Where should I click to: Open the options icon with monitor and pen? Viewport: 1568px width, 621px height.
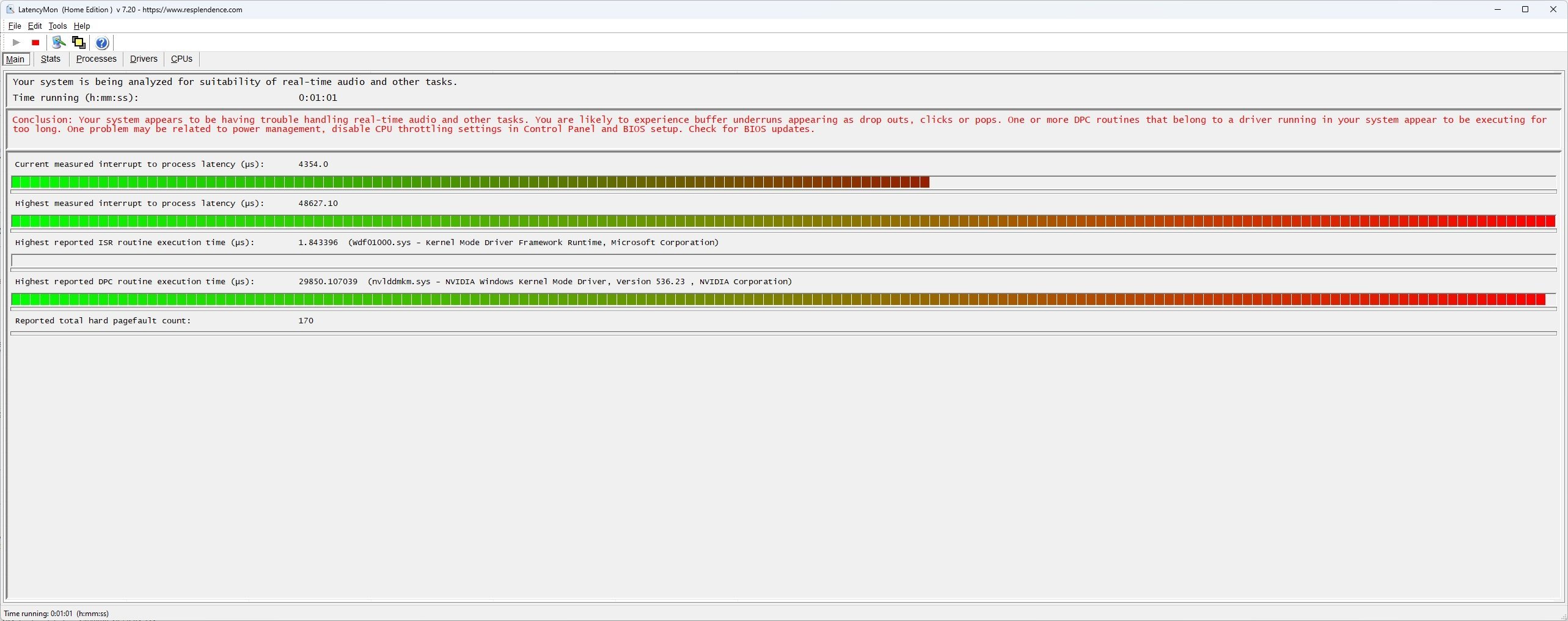[x=59, y=42]
